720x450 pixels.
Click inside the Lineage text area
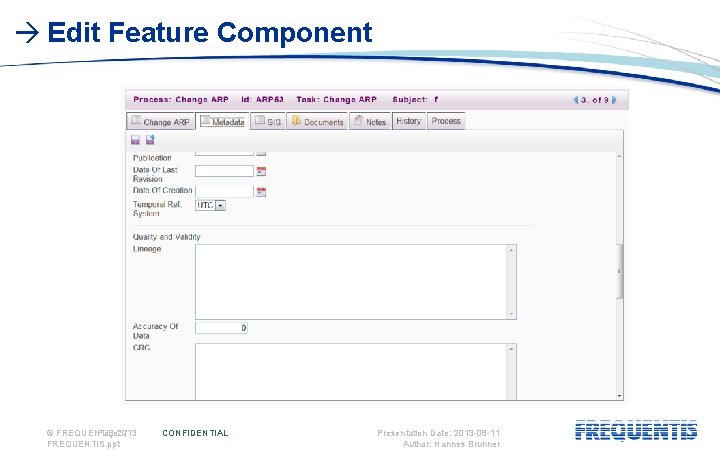(351, 282)
